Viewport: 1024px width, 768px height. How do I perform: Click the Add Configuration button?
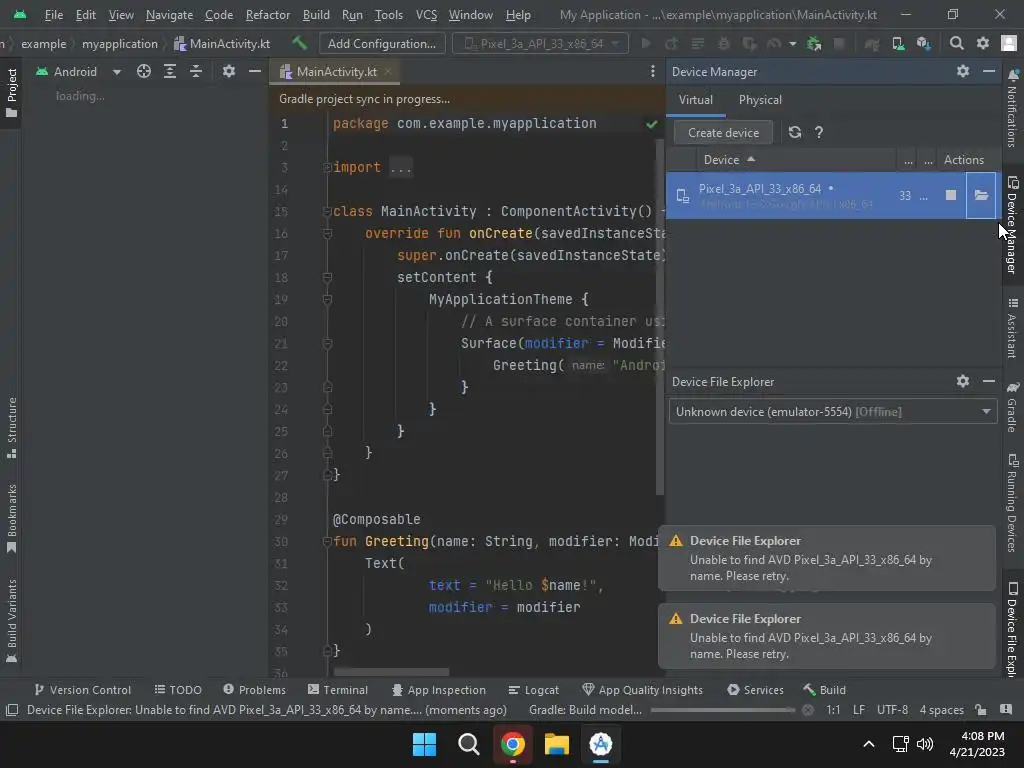click(x=382, y=43)
